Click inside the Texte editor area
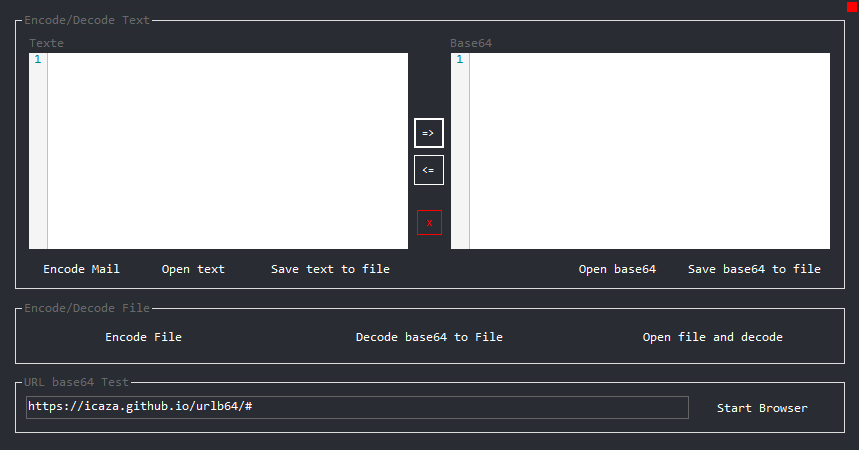Screen dimensions: 859x450 click(227, 150)
